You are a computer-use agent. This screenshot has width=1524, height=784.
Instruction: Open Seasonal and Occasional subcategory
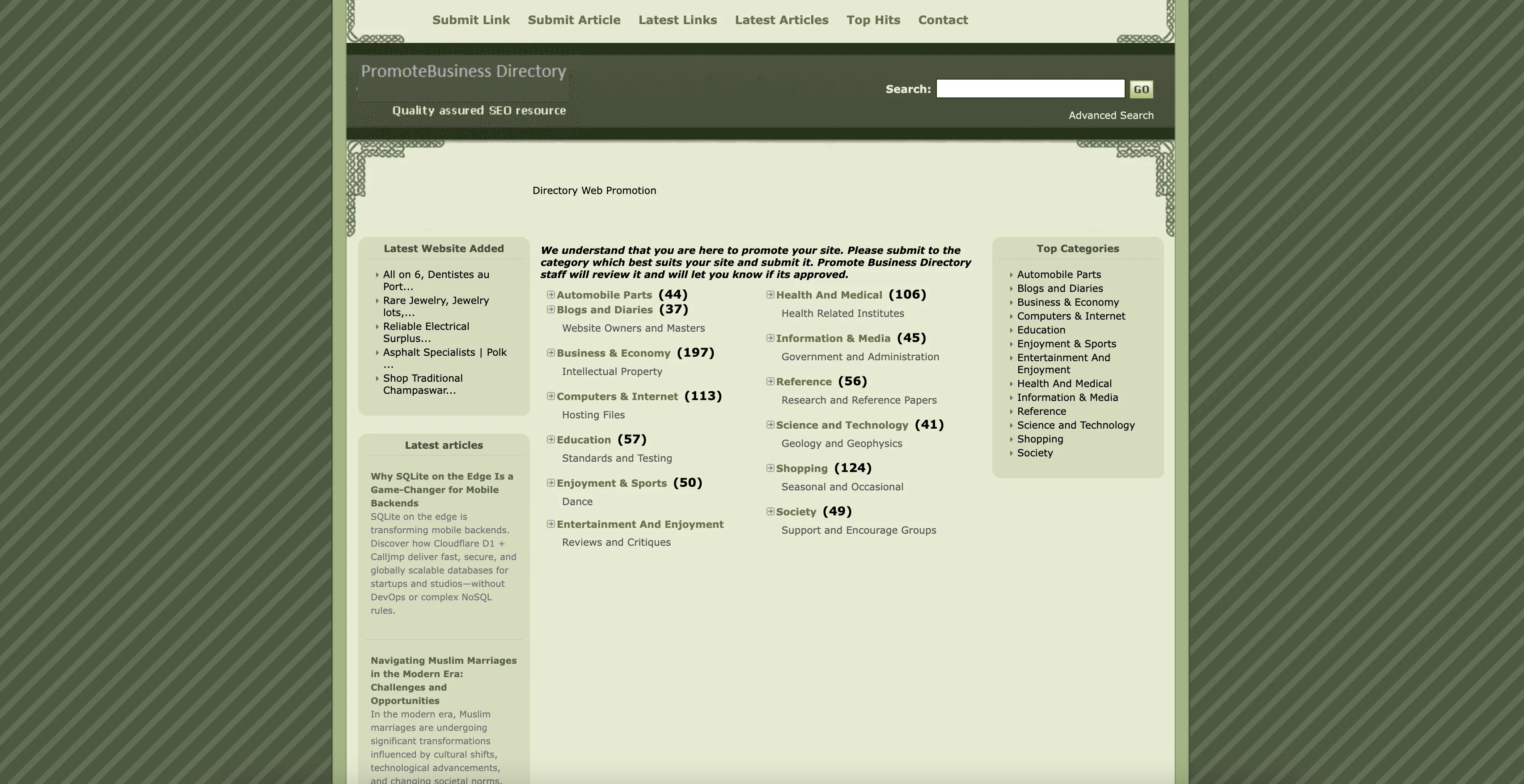point(842,487)
